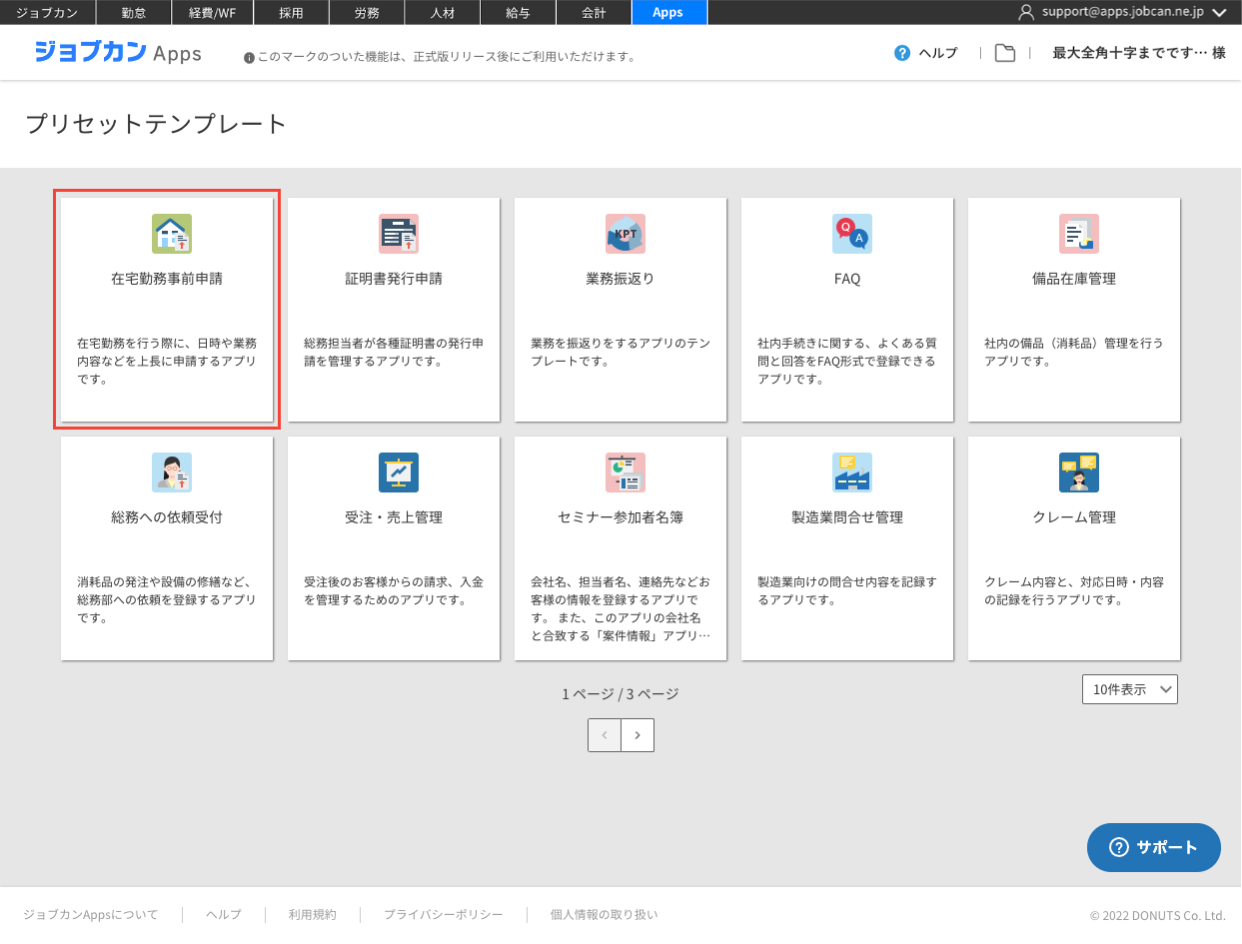
Task: Click the blue サポート button
Action: pos(1153,847)
